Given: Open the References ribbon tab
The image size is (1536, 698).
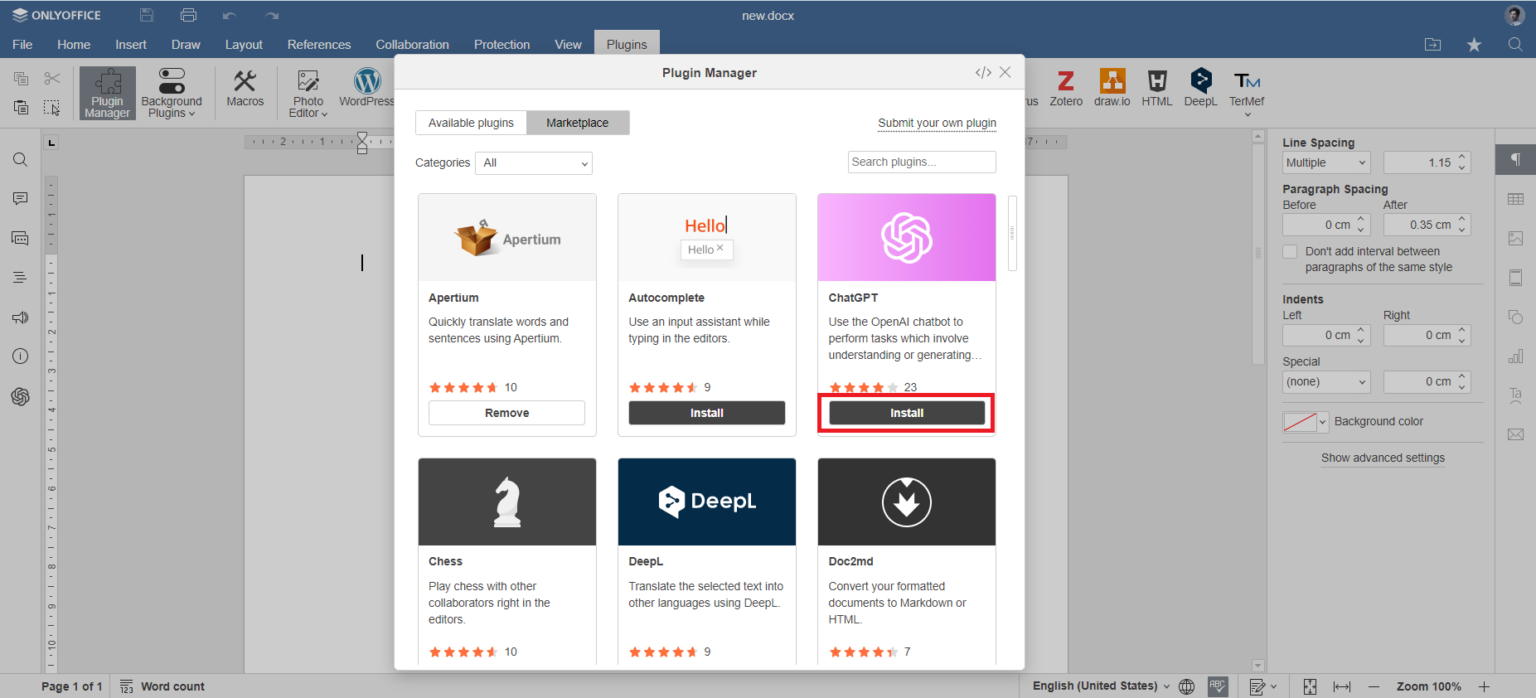Looking at the screenshot, I should [319, 44].
